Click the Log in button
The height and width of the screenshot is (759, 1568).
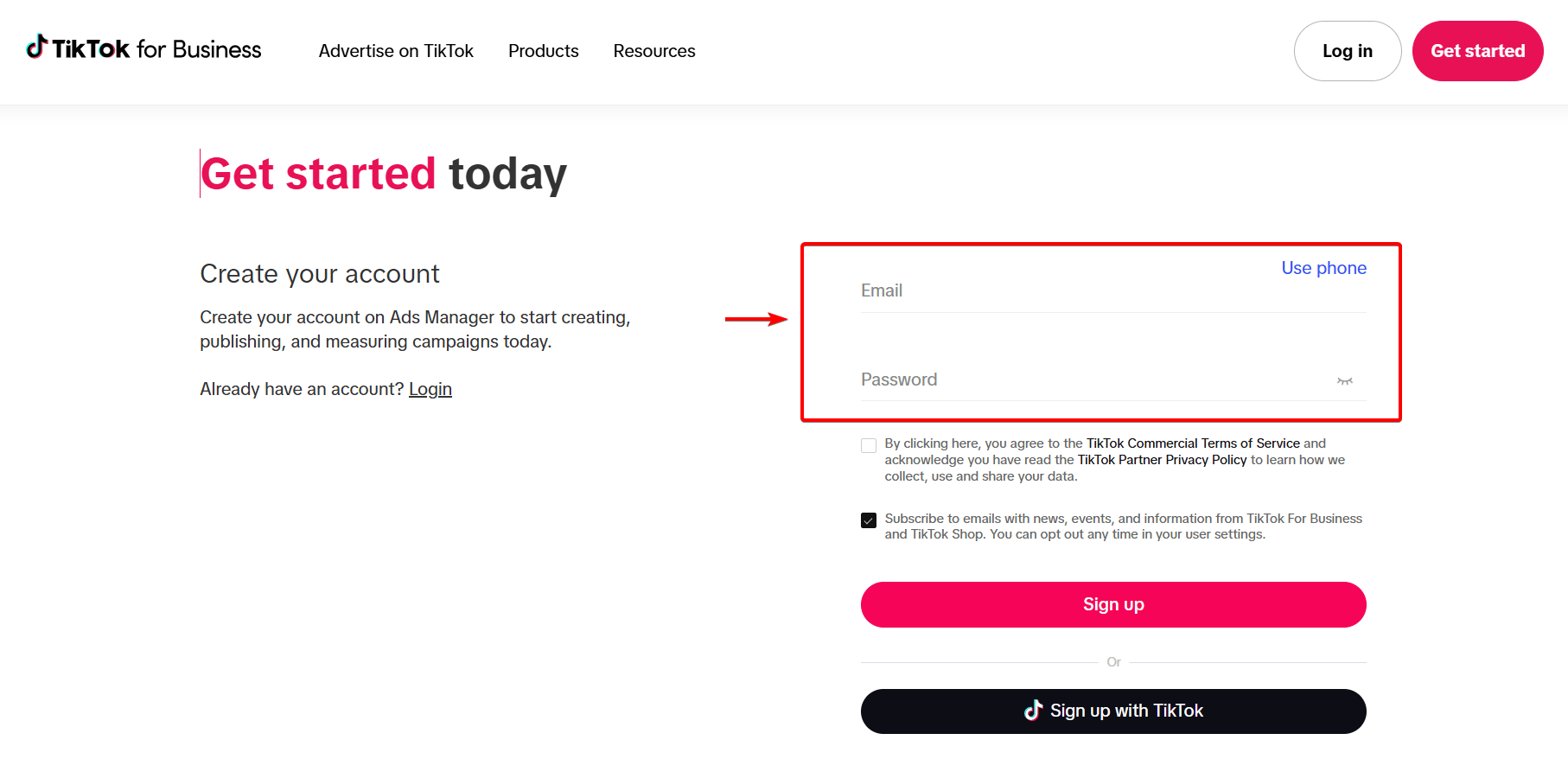(1347, 51)
